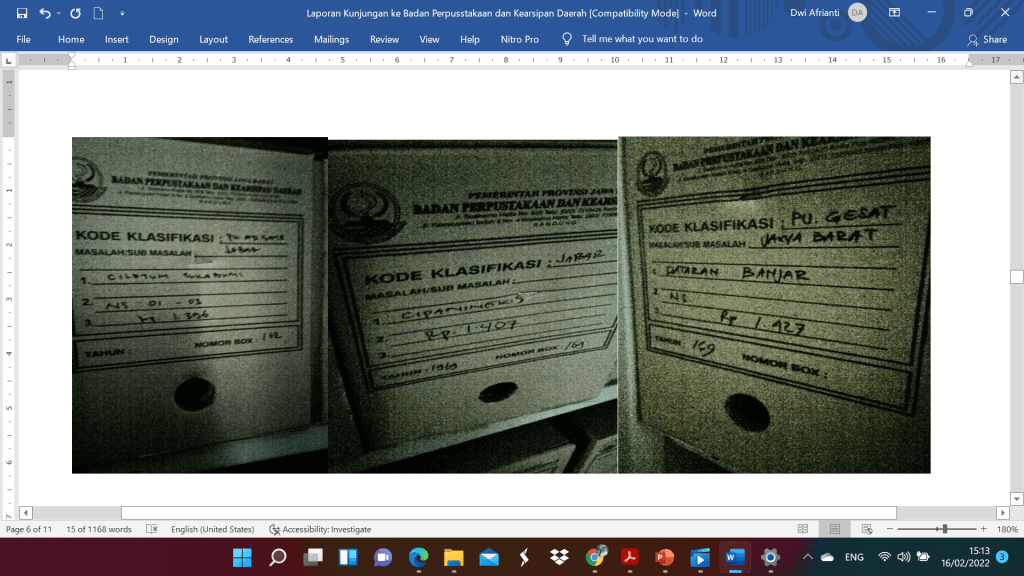Click the zoom slider handle
The width and height of the screenshot is (1024, 576).
[x=943, y=529]
